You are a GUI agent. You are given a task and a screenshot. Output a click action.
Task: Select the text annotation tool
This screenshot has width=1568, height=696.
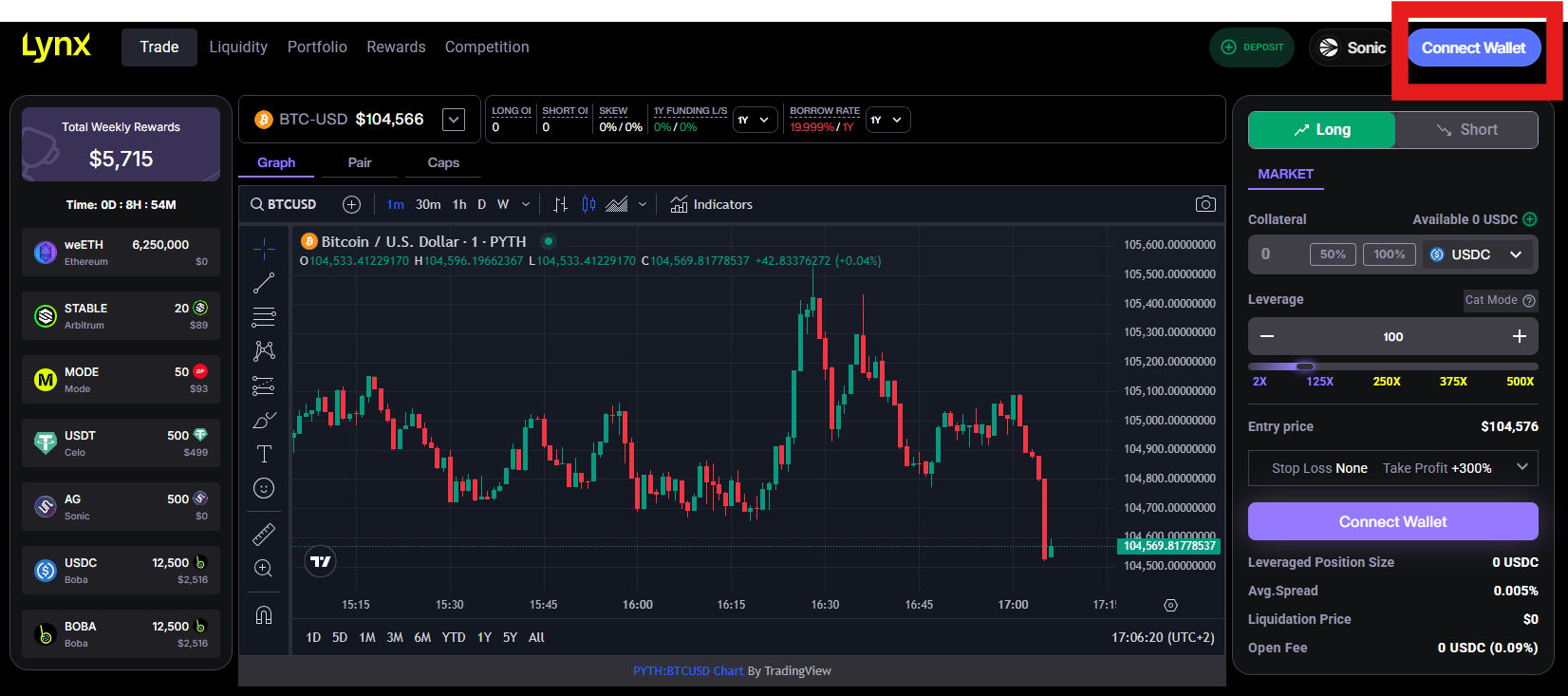point(264,454)
